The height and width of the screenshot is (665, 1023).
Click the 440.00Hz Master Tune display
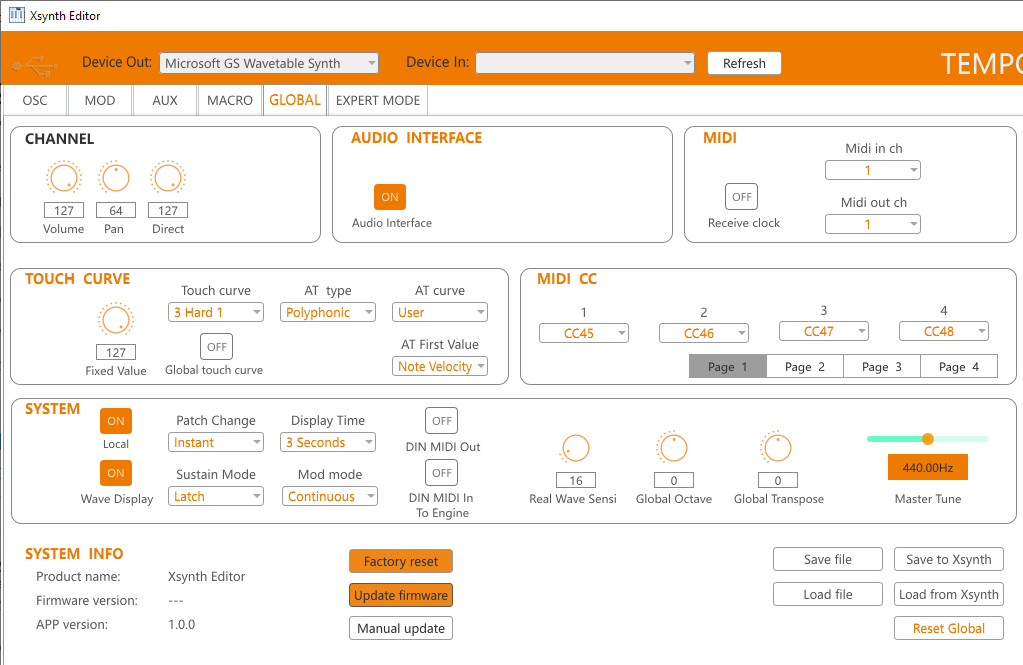(927, 467)
